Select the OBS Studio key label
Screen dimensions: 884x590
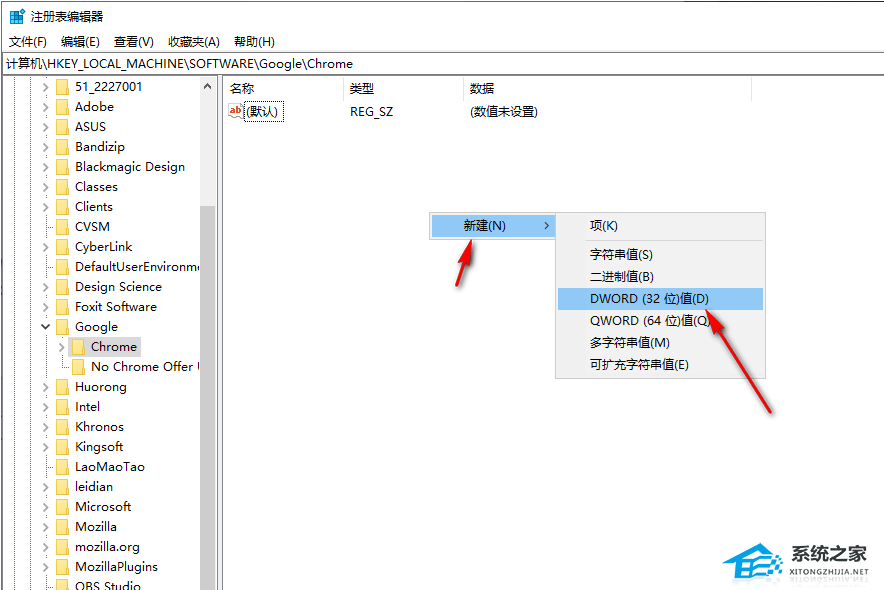click(108, 584)
